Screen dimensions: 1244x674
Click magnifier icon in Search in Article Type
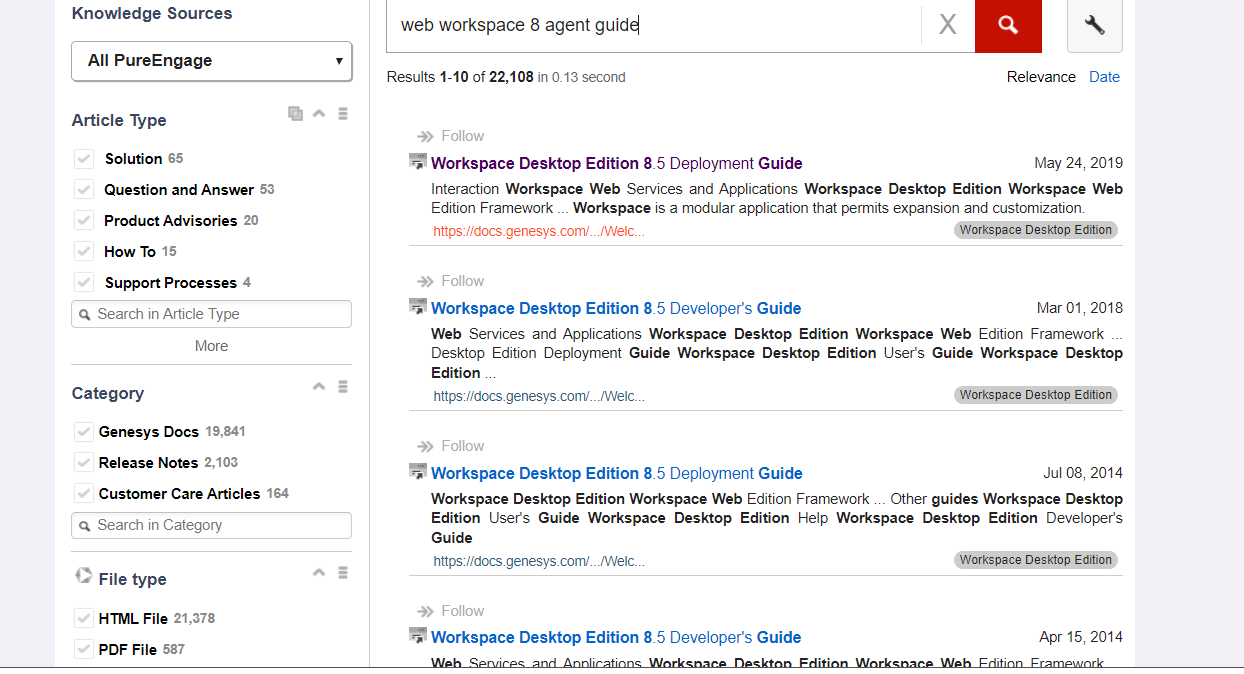pos(85,315)
